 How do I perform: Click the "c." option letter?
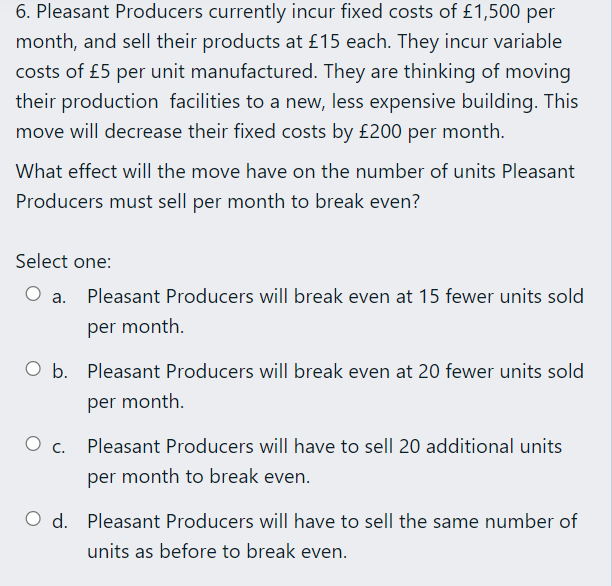tap(60, 447)
